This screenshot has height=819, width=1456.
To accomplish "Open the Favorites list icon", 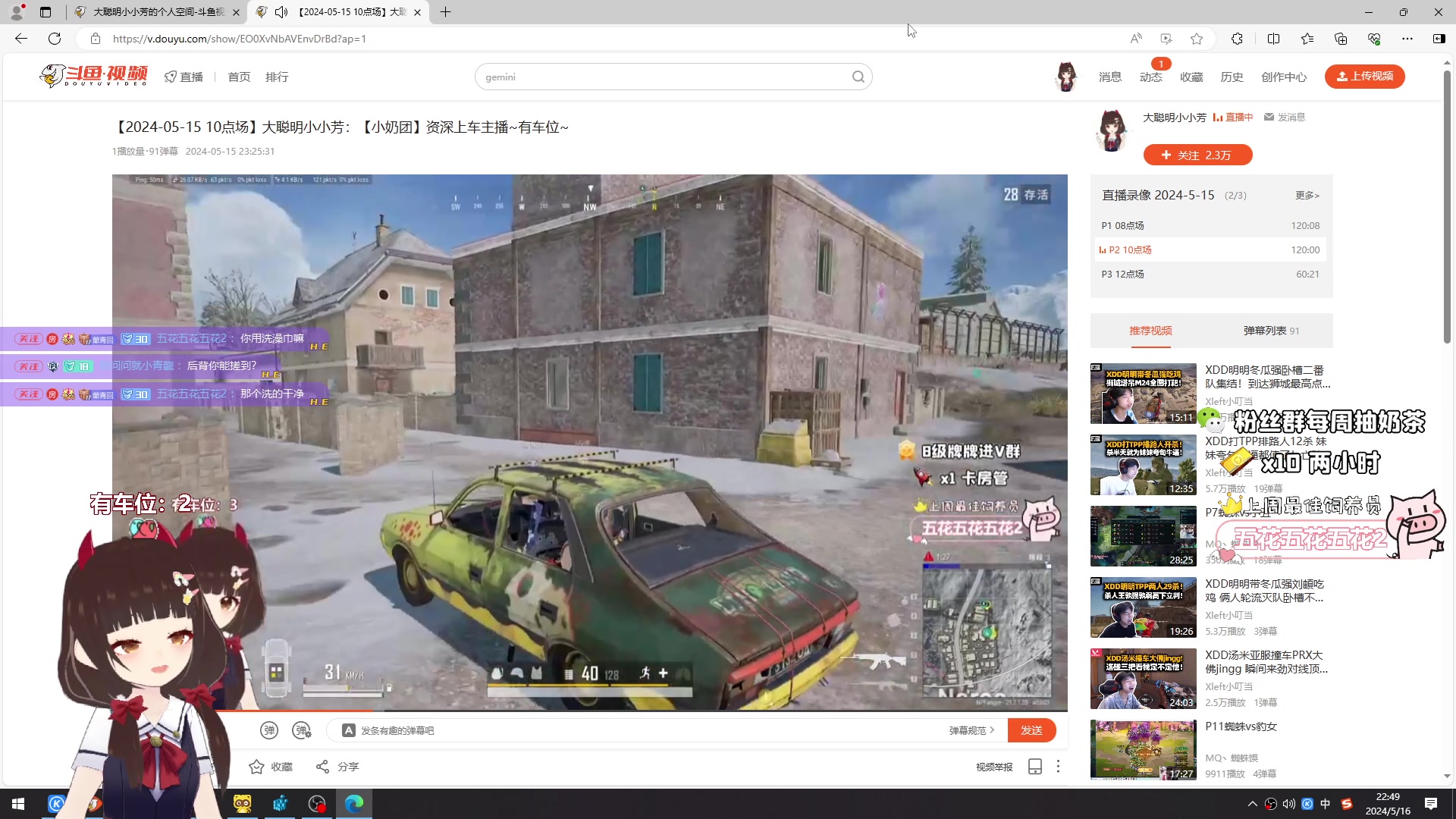I will pyautogui.click(x=1307, y=39).
